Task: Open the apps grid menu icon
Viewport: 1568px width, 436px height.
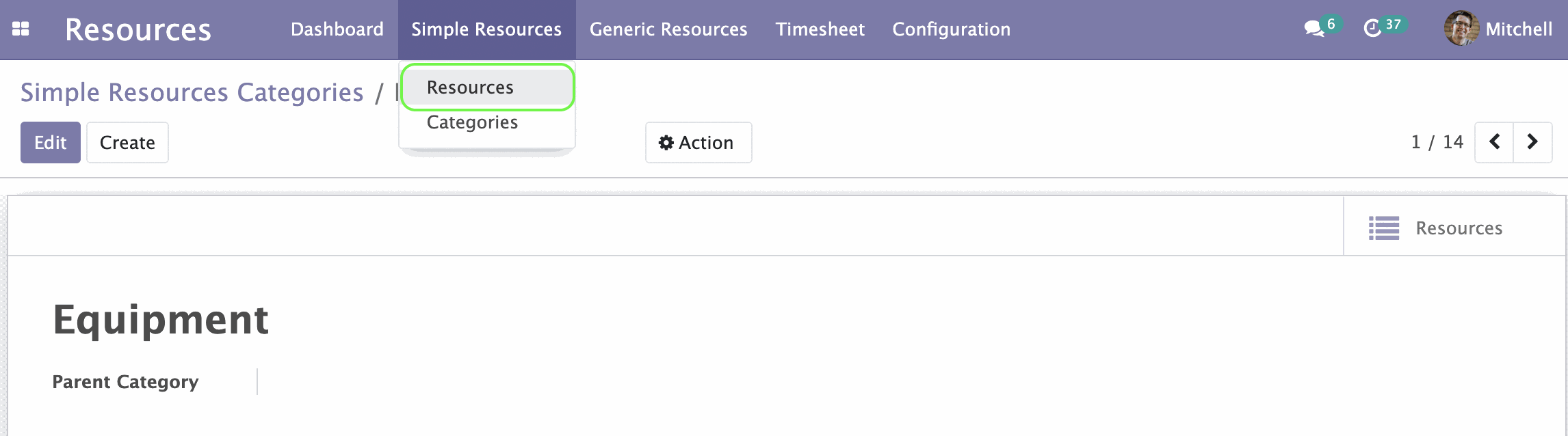Action: coord(21,29)
